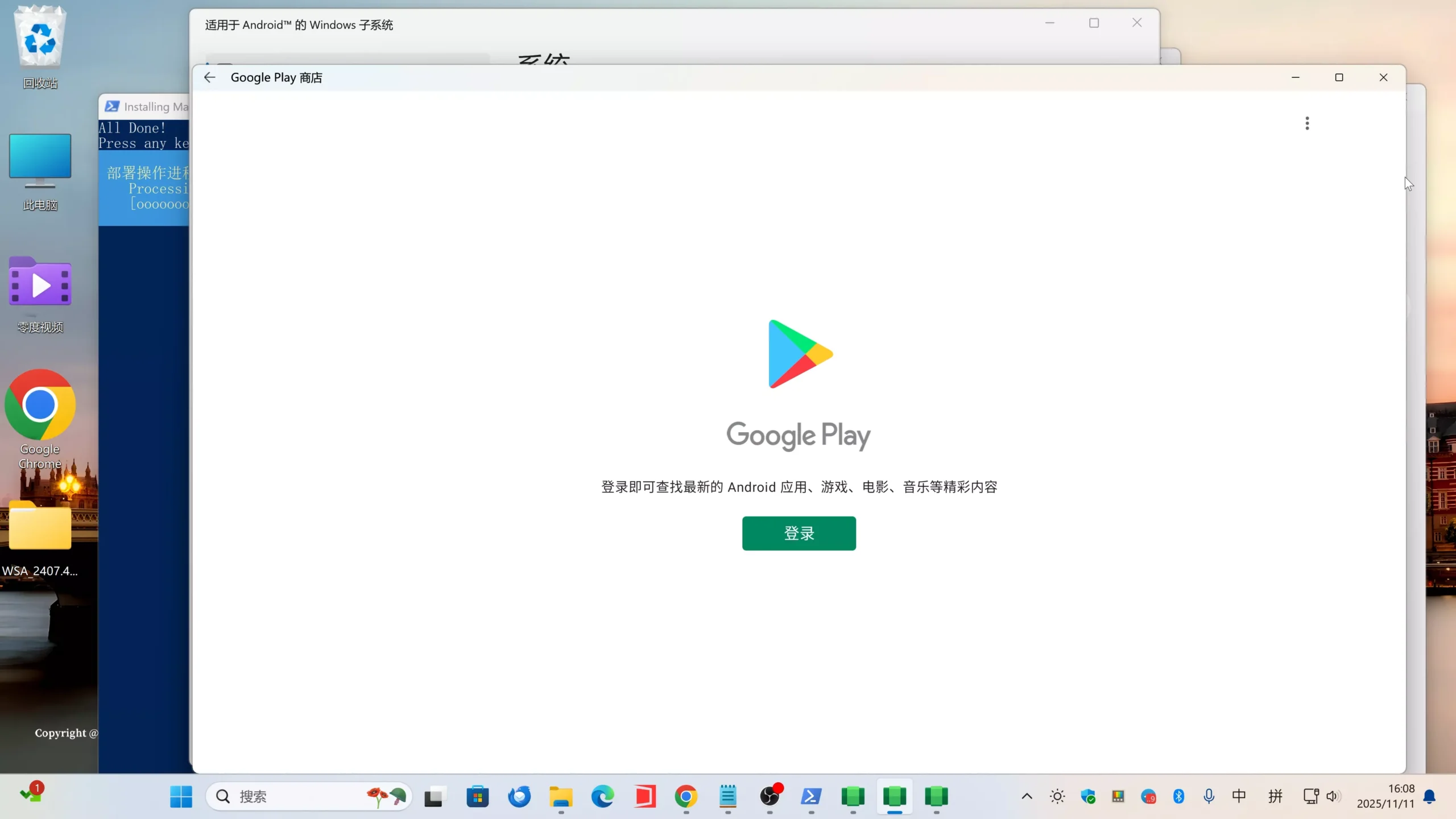Open the notification bell
Image resolution: width=1456 pixels, height=819 pixels.
[x=1429, y=796]
